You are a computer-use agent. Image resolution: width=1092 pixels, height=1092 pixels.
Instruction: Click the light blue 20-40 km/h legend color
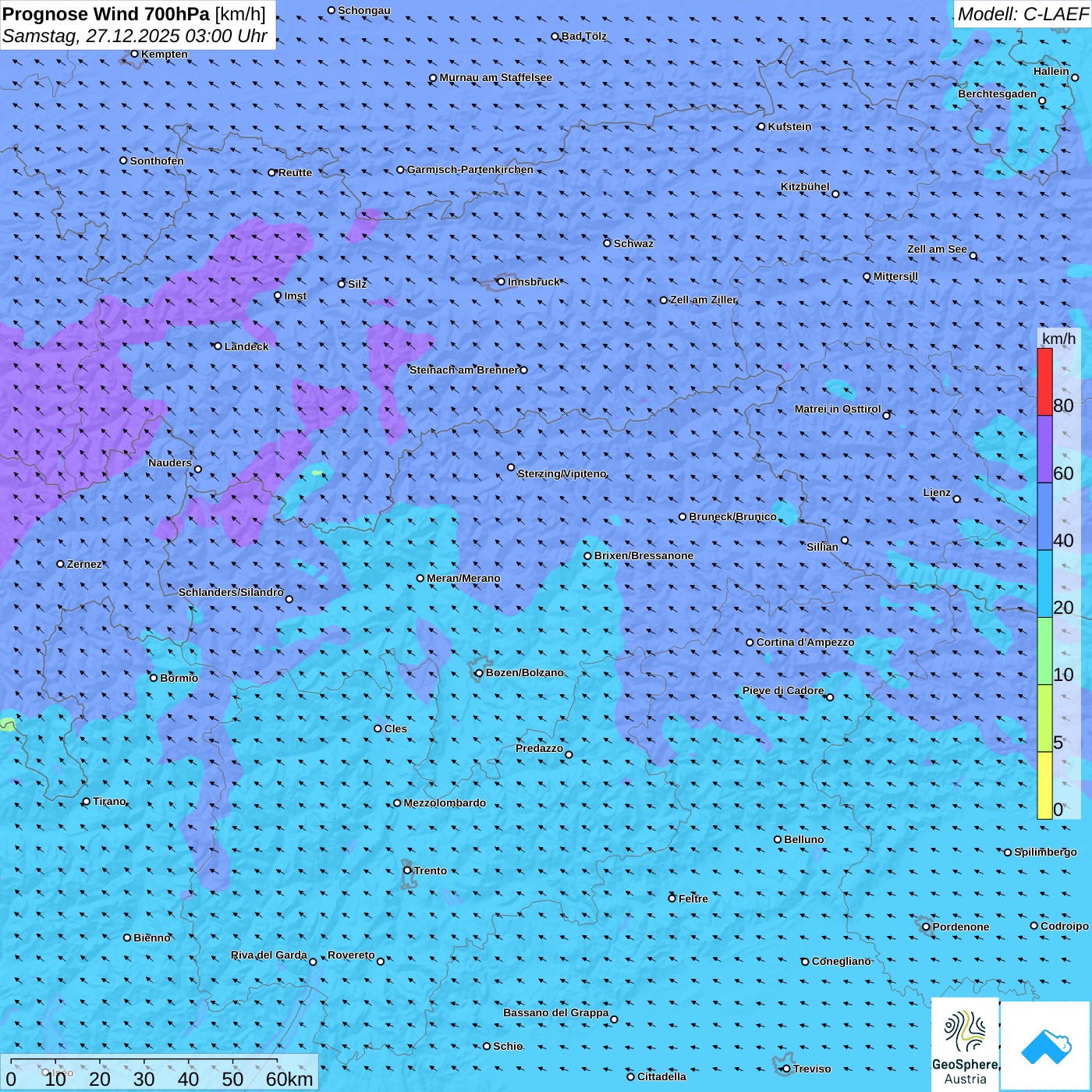pos(1044,584)
